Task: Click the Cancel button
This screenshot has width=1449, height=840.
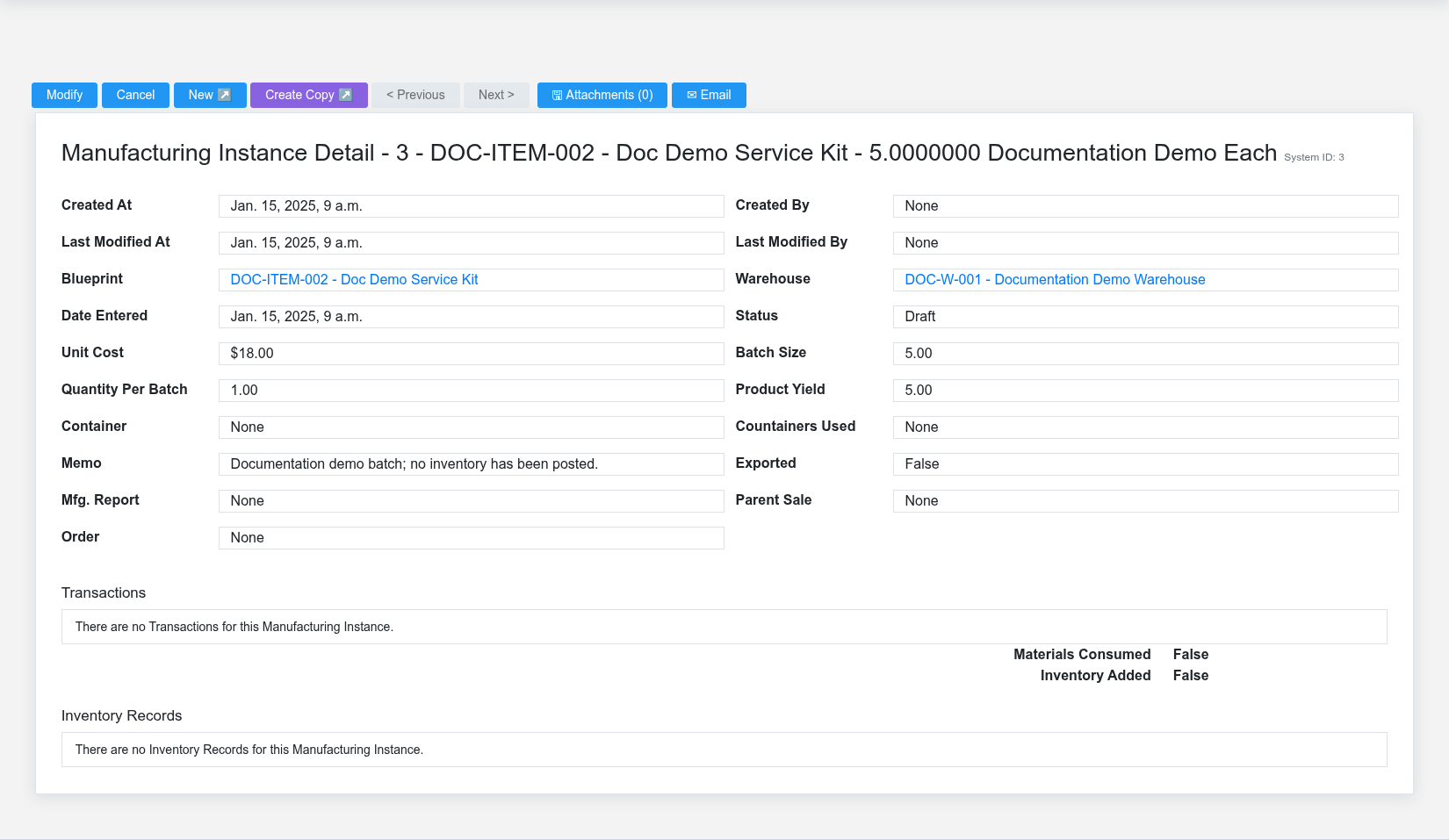Action: click(x=135, y=95)
